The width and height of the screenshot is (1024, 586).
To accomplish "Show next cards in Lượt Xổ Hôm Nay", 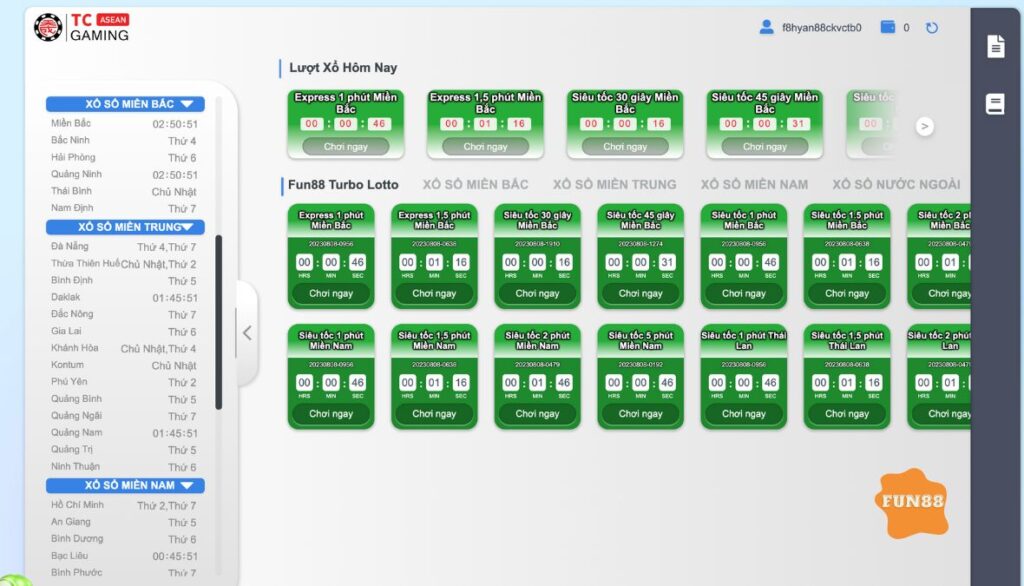I will pyautogui.click(x=924, y=126).
